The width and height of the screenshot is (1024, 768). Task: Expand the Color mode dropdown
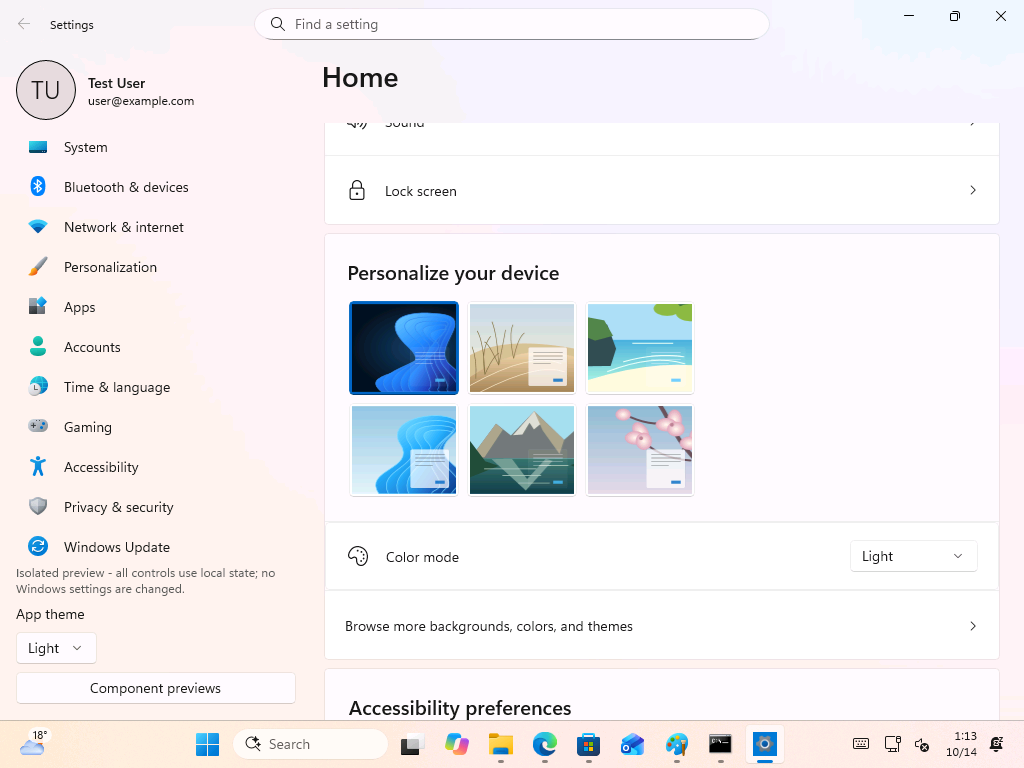[x=913, y=556]
